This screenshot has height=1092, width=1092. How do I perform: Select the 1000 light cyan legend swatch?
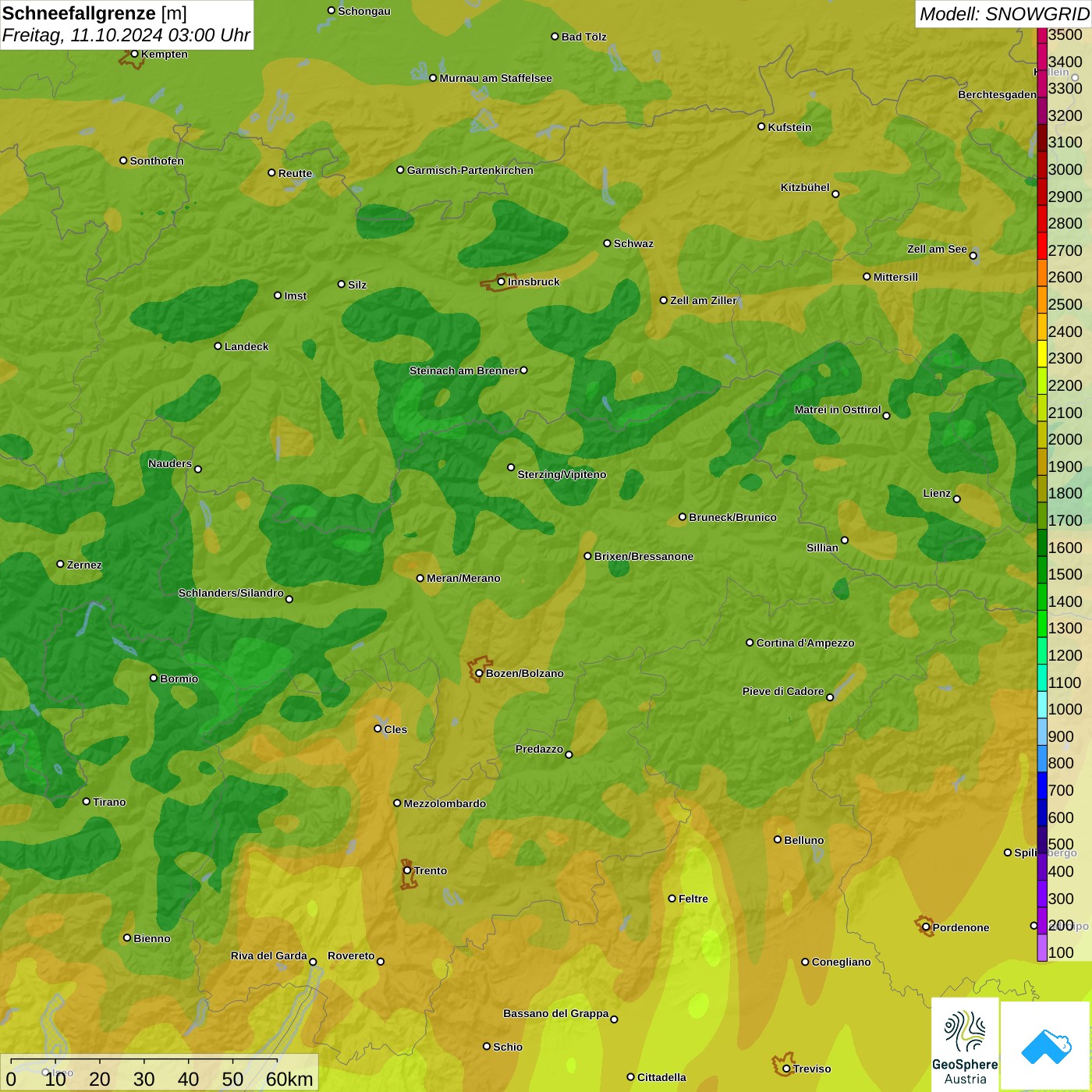[1042, 704]
